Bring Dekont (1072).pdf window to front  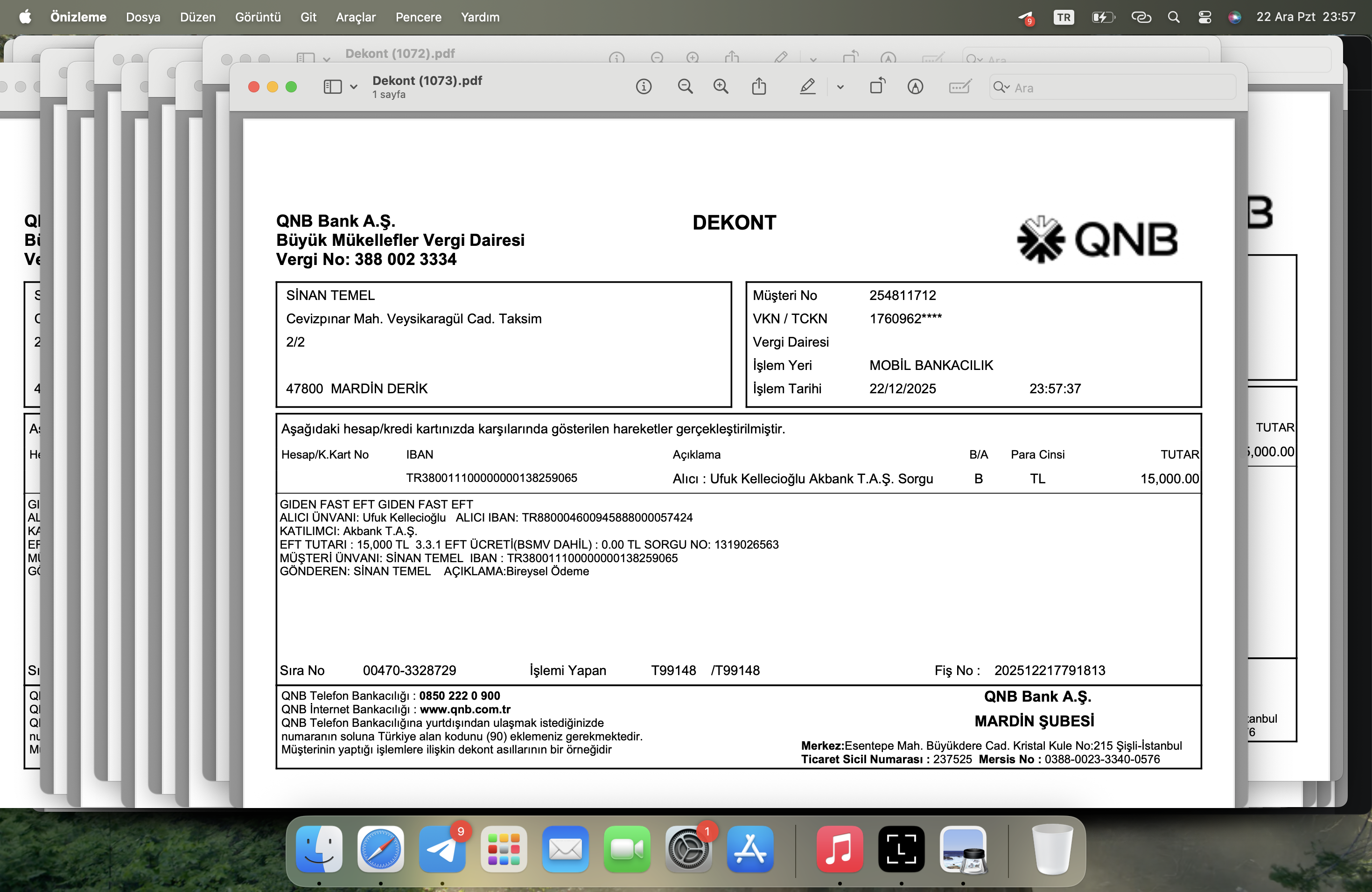click(x=400, y=53)
